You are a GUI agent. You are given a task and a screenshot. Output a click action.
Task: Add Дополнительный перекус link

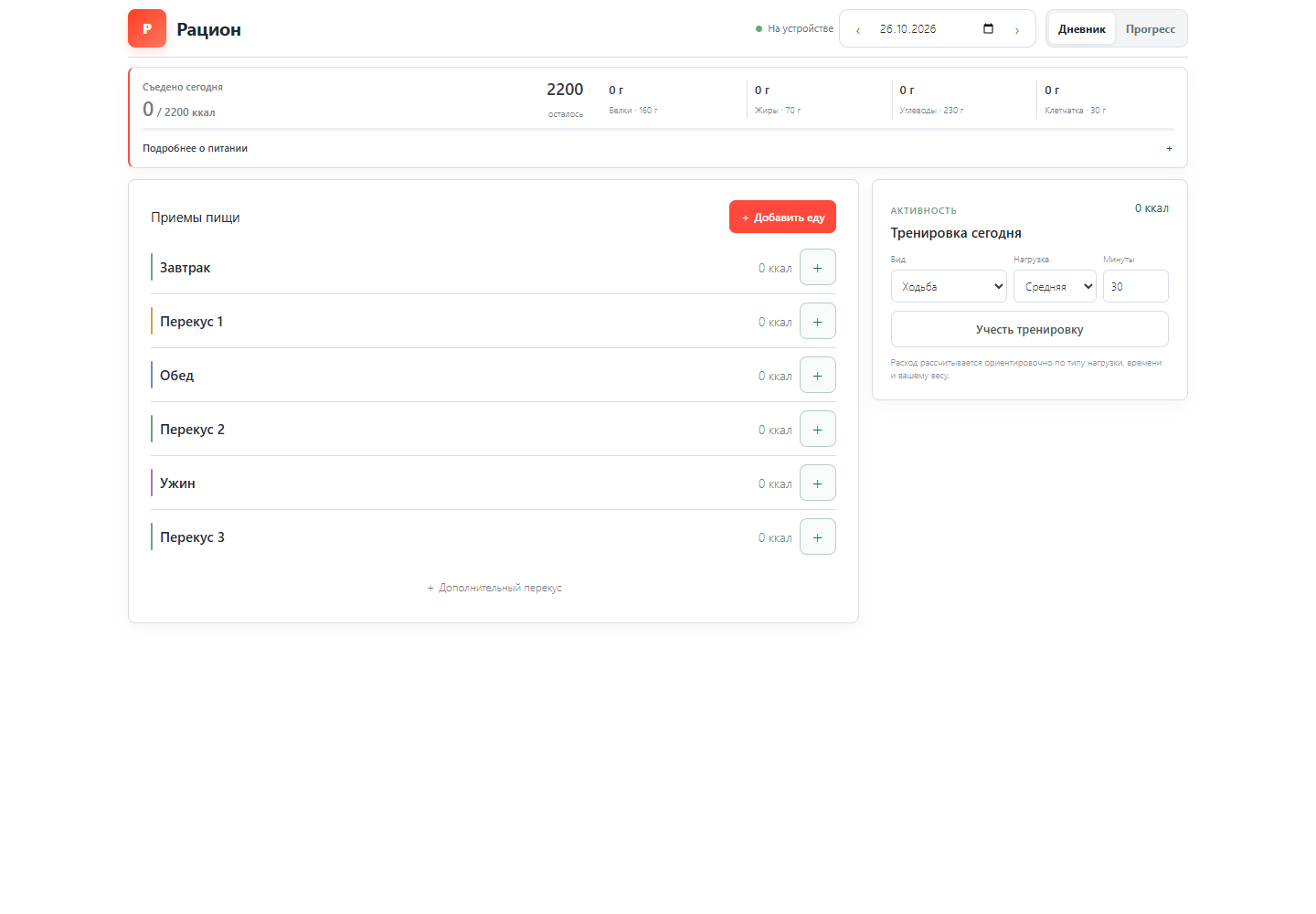[493, 588]
